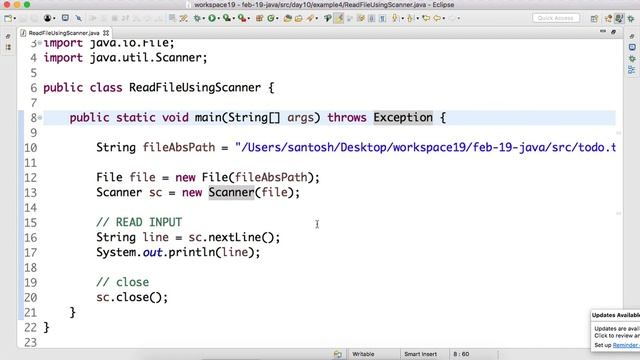This screenshot has height=360, width=640.
Task: Click the Updates Available notification title
Action: pyautogui.click(x=616, y=315)
